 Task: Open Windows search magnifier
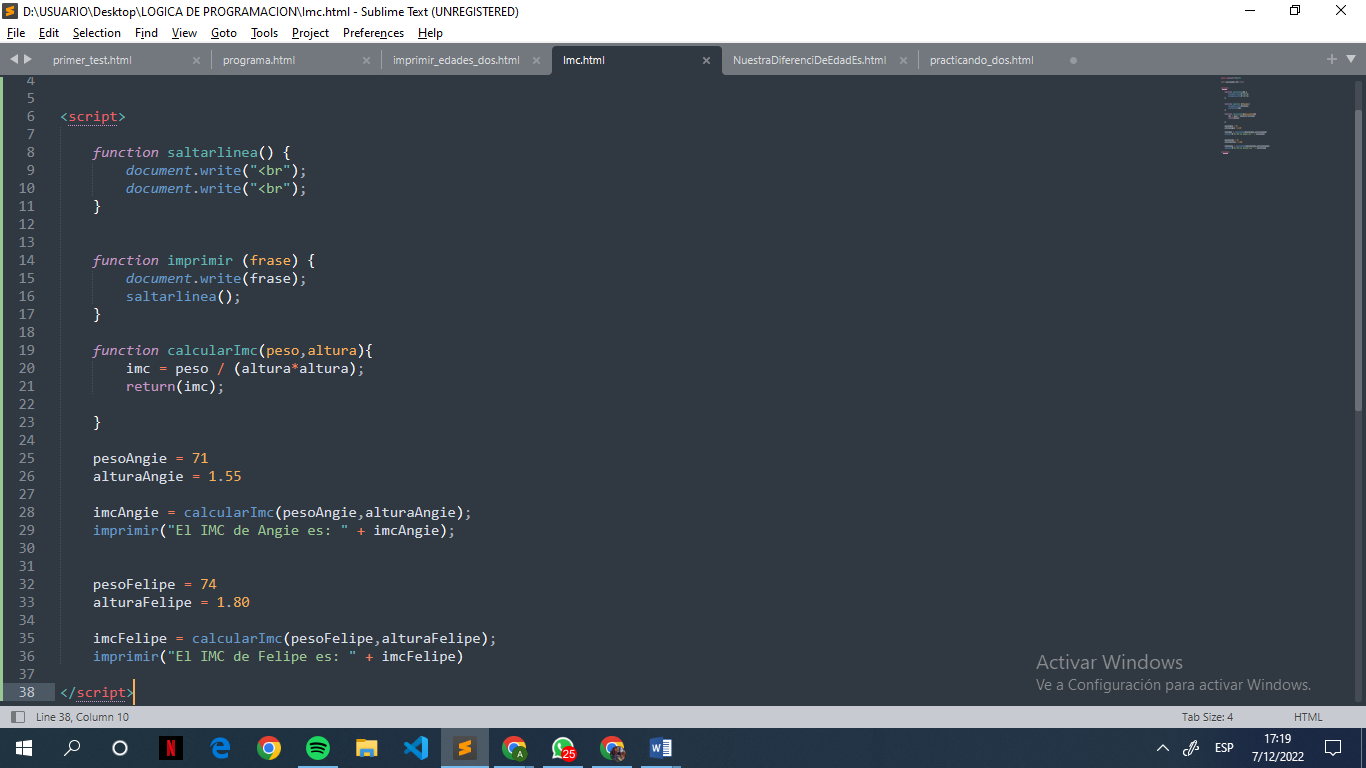(x=72, y=748)
